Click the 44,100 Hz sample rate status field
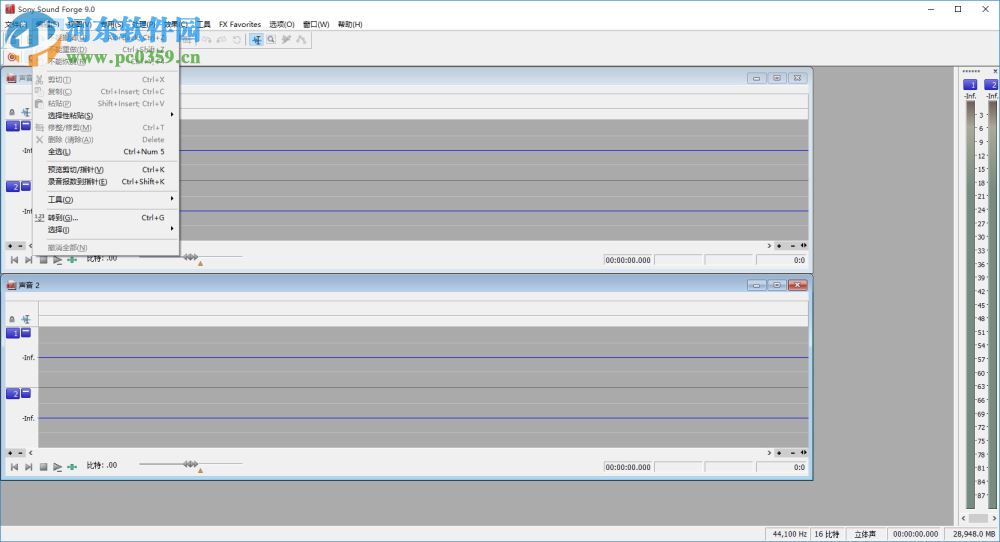The image size is (1000, 542). 789,534
